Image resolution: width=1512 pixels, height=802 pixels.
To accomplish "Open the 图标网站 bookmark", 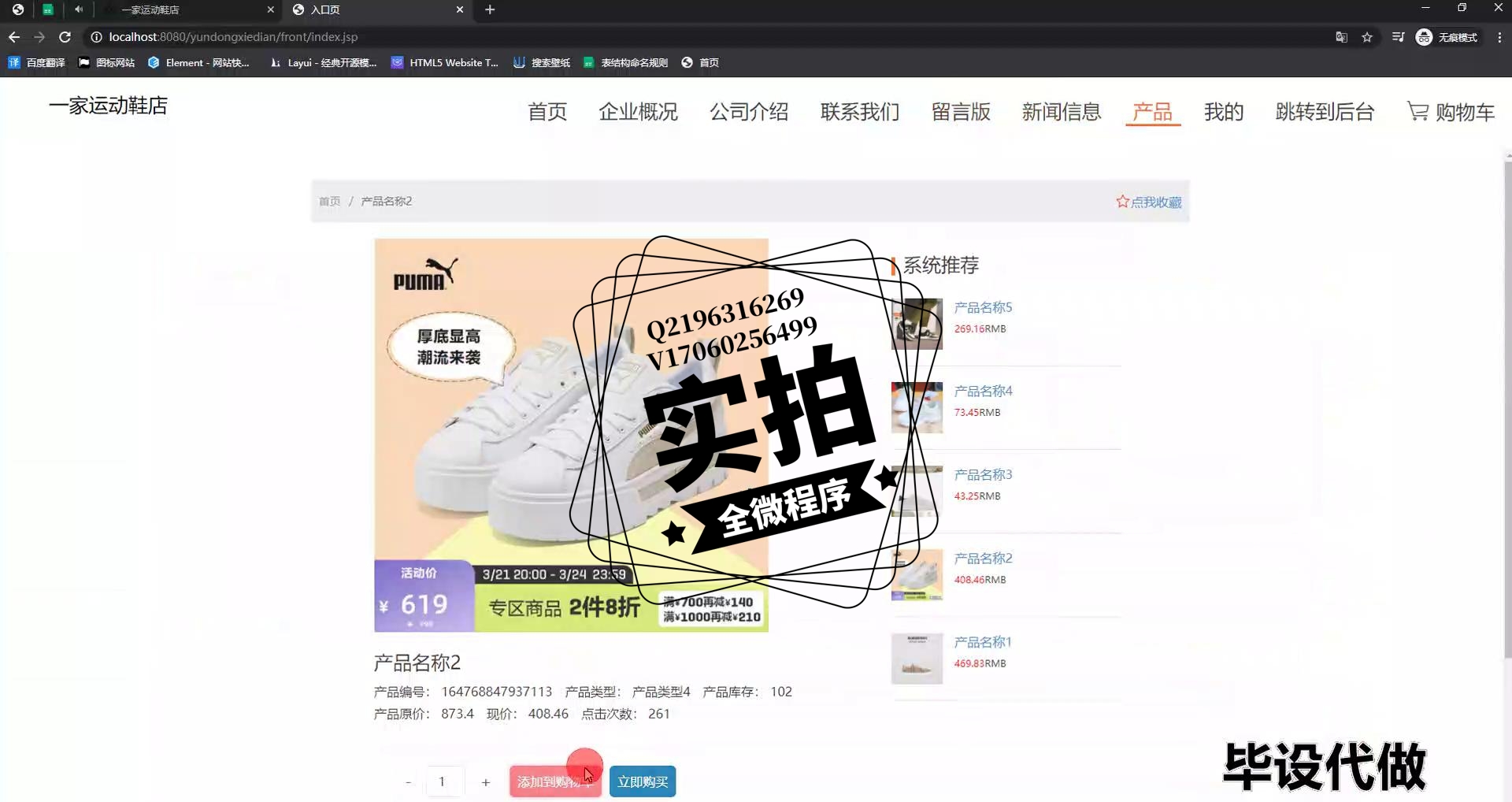I will point(106,62).
